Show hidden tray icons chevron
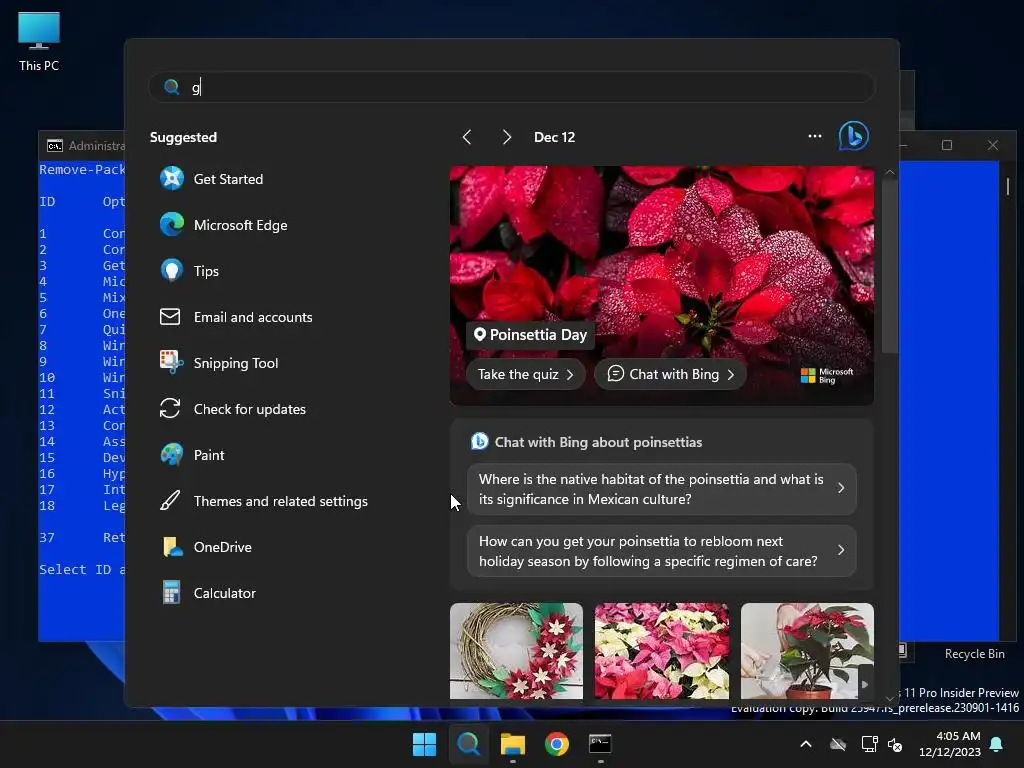The height and width of the screenshot is (768, 1024). pyautogui.click(x=806, y=744)
